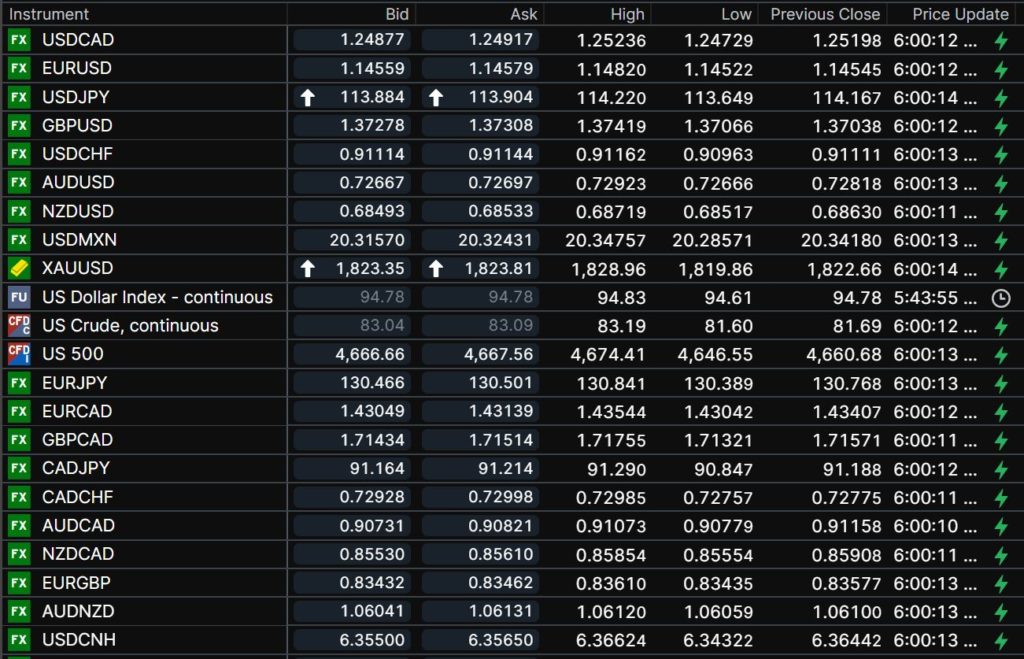This screenshot has height=659, width=1024.
Task: Click the FX icon beside USDCAD
Action: coord(19,40)
